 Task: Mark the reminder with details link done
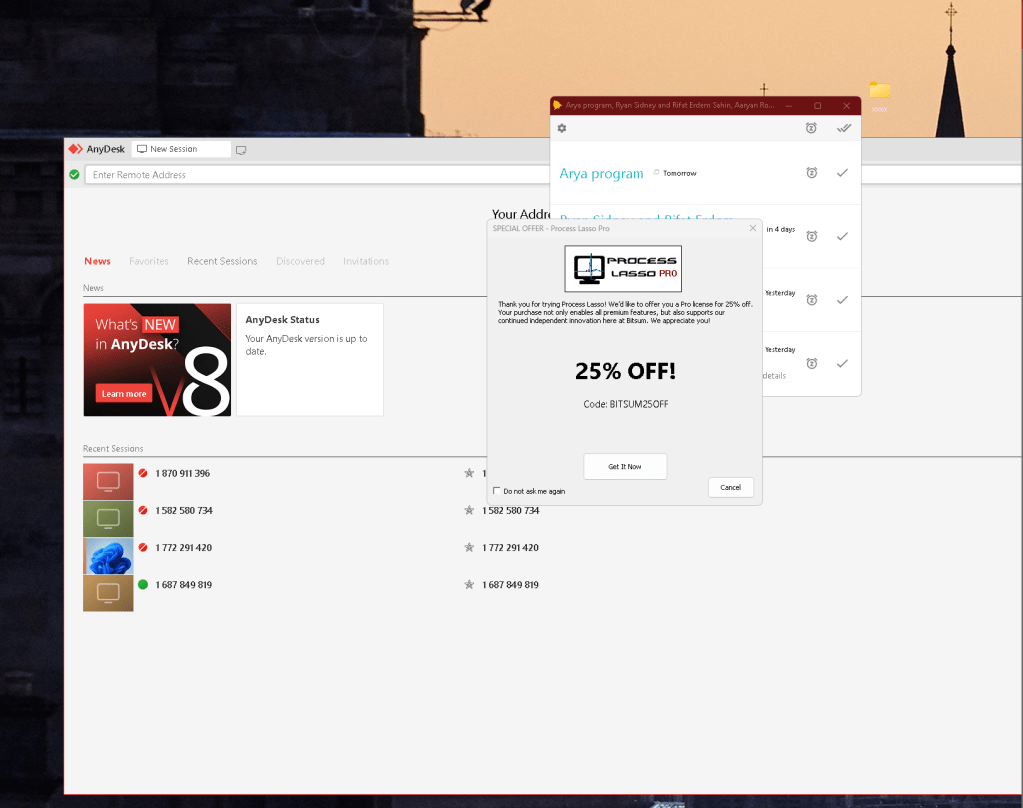(842, 364)
